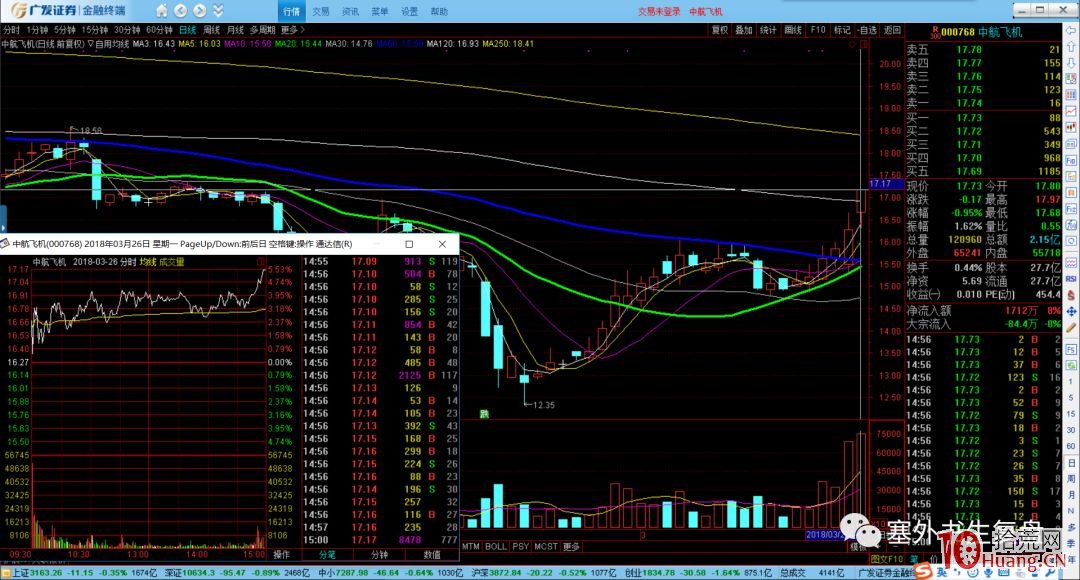The width and height of the screenshot is (1080, 580).
Task: Open the 菜单 menu
Action: pos(380,12)
